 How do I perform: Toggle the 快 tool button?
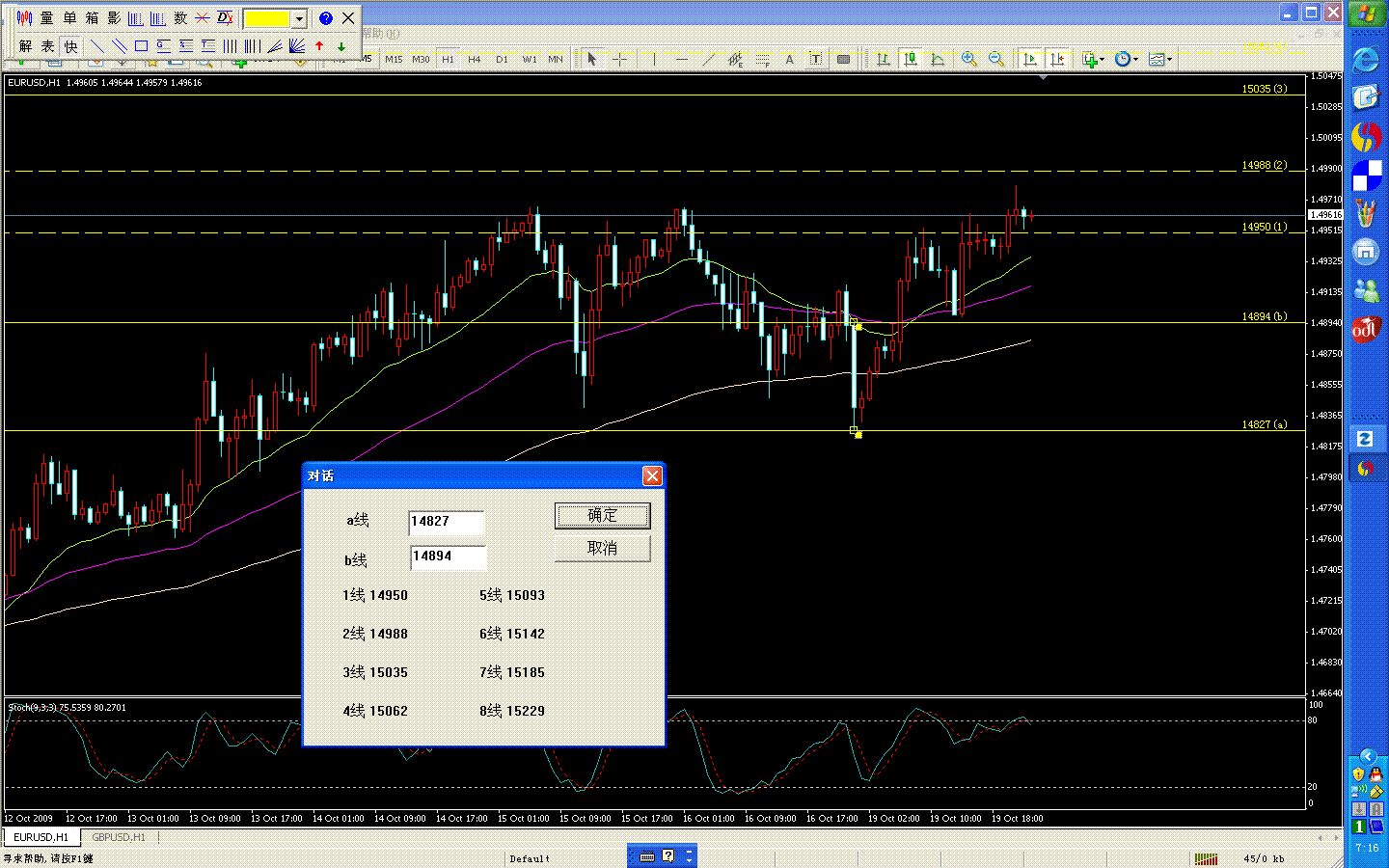[70, 45]
